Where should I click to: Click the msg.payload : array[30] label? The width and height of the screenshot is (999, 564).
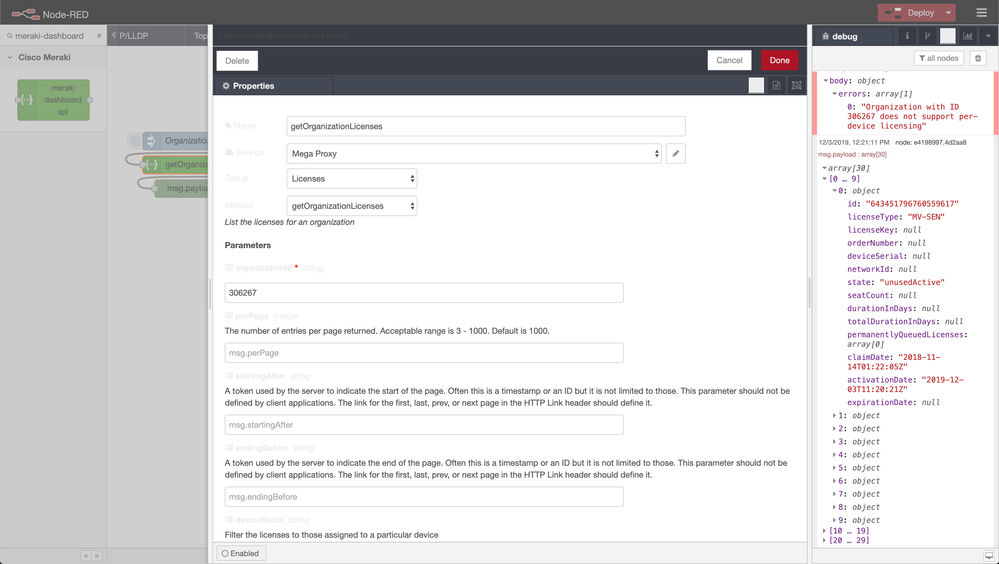(x=852, y=154)
